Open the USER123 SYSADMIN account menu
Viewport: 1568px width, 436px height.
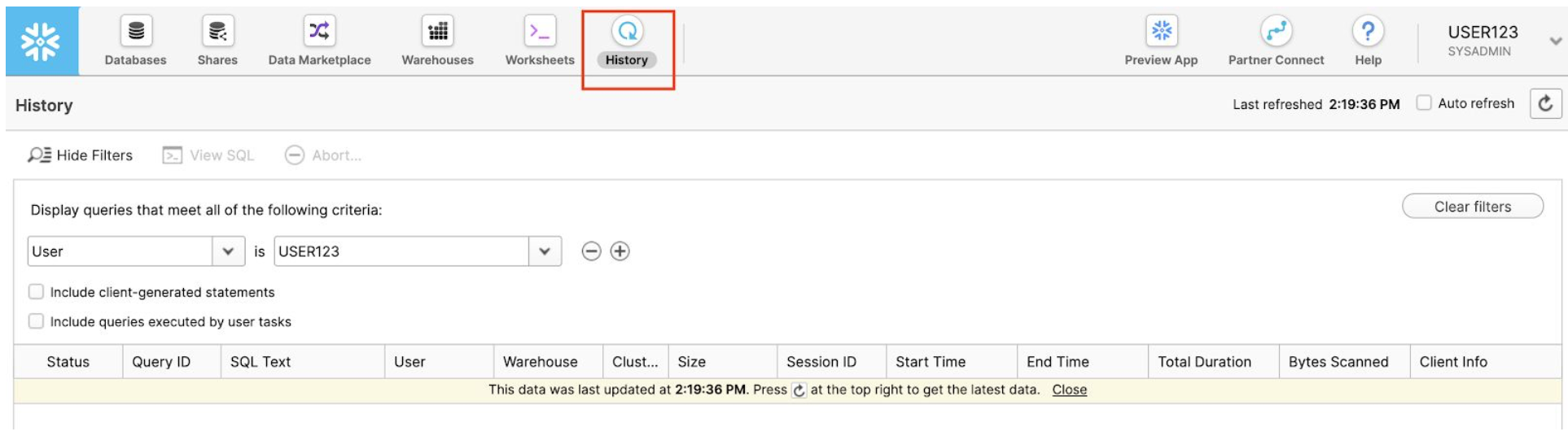(x=1554, y=41)
